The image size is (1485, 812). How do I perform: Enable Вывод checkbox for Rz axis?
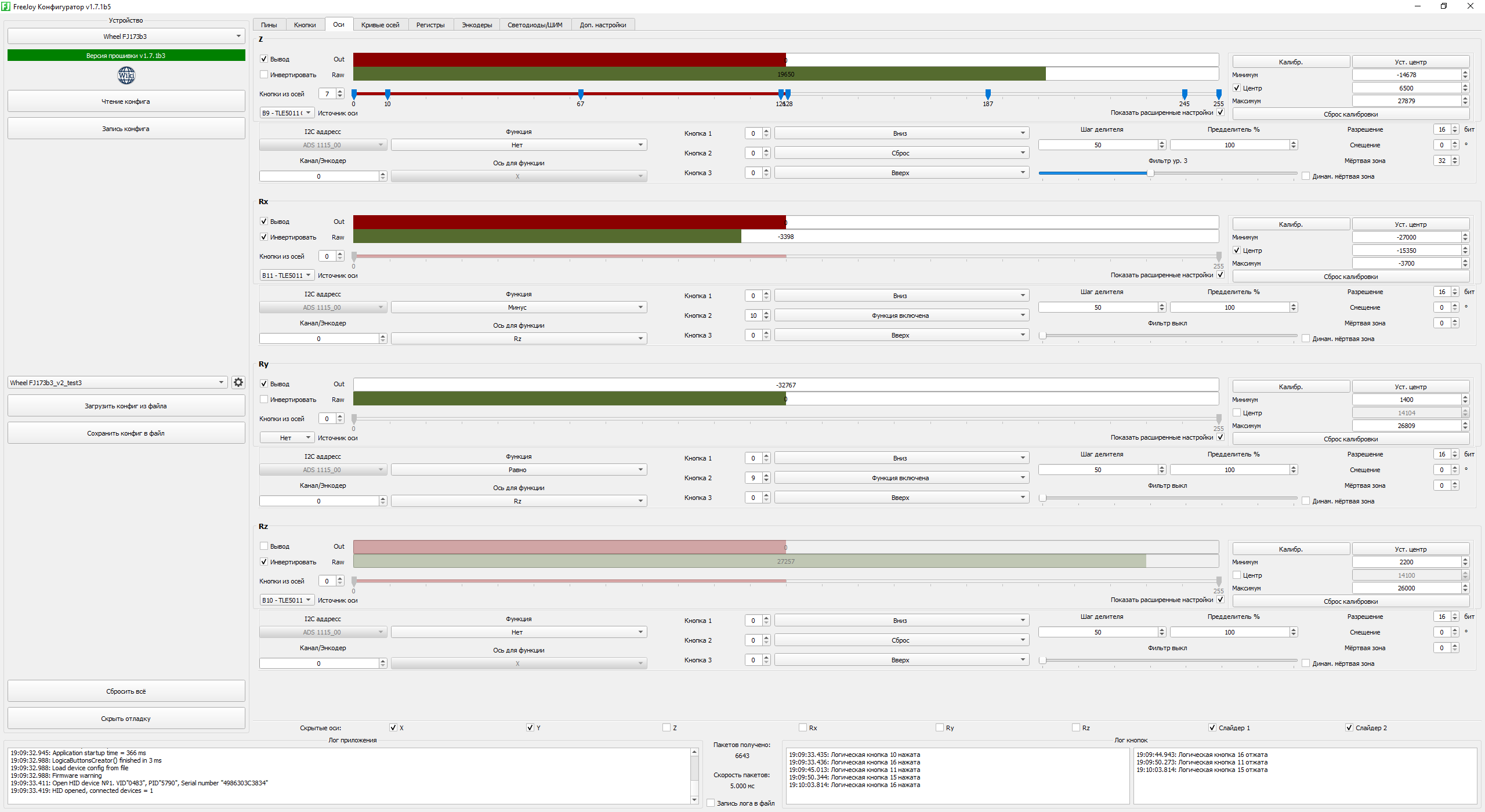pos(264,546)
